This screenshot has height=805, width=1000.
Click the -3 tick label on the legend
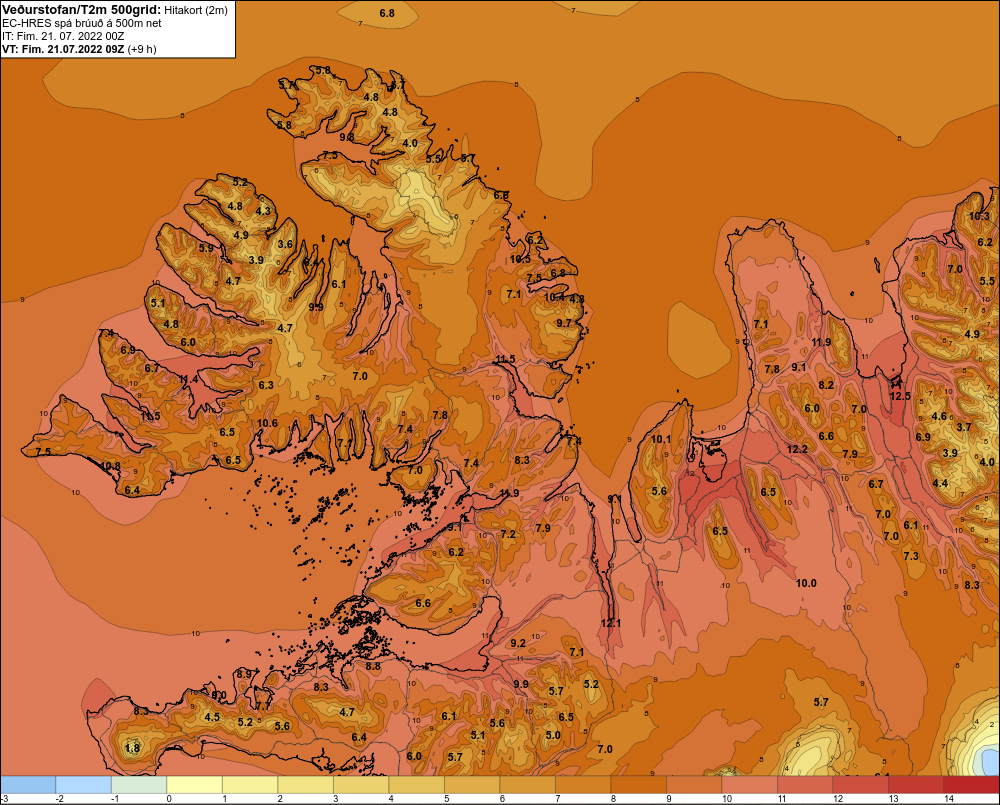(5, 799)
